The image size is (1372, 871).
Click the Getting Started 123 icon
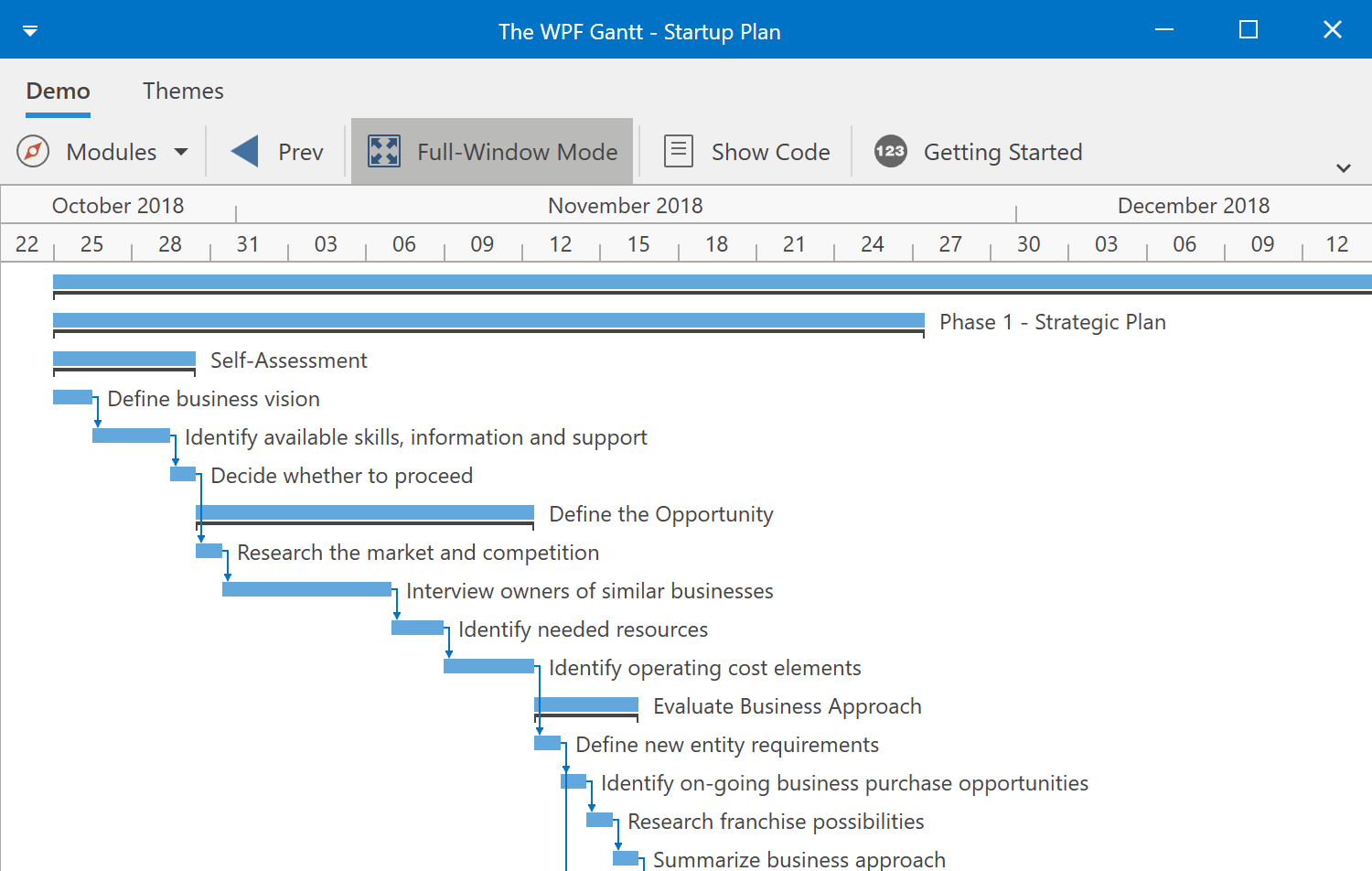coord(890,151)
